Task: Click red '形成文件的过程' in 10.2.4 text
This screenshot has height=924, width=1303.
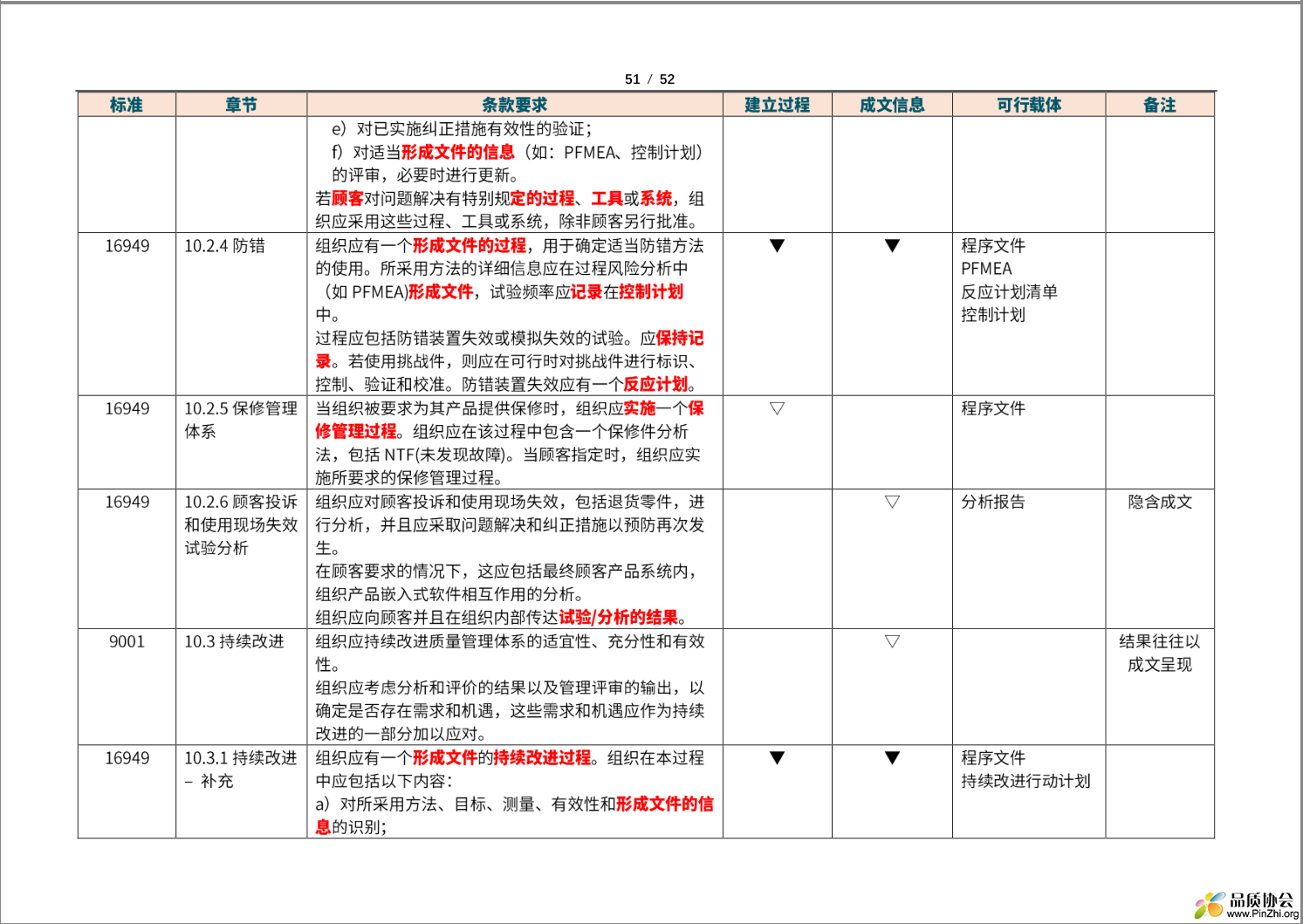Action: tap(470, 246)
